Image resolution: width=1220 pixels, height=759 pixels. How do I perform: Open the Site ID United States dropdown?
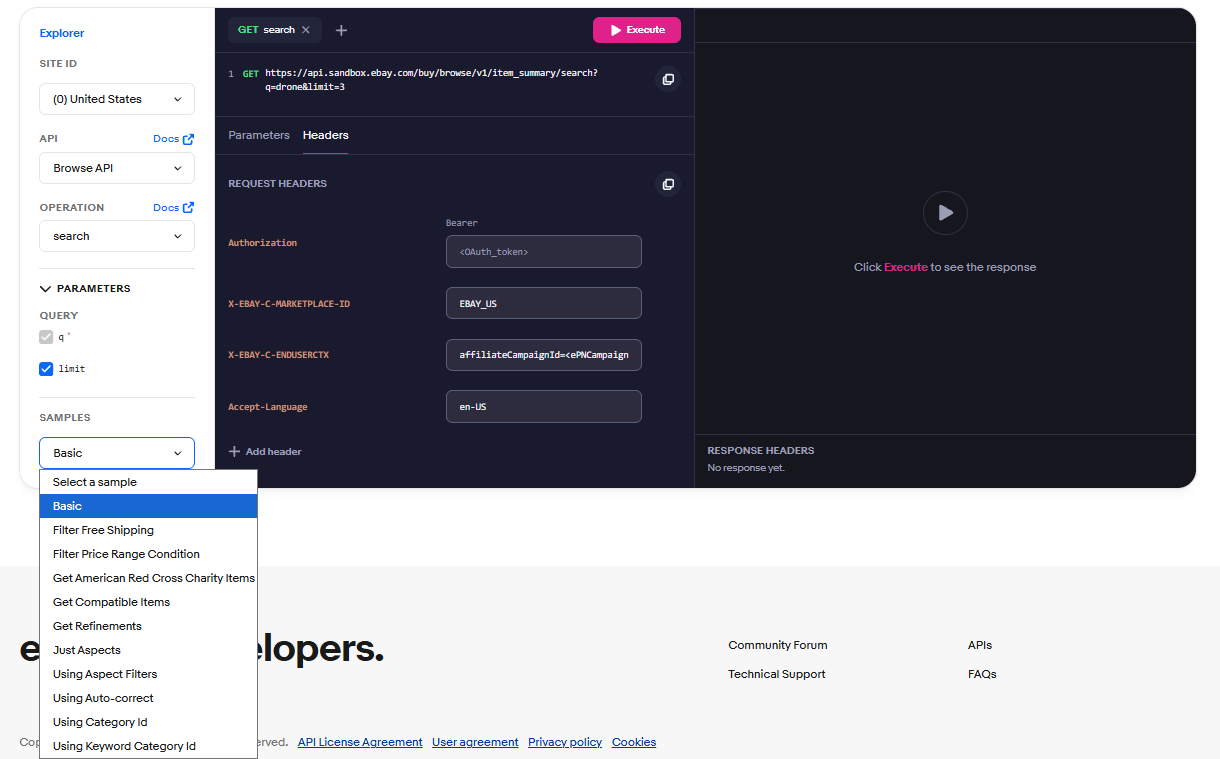pos(117,99)
